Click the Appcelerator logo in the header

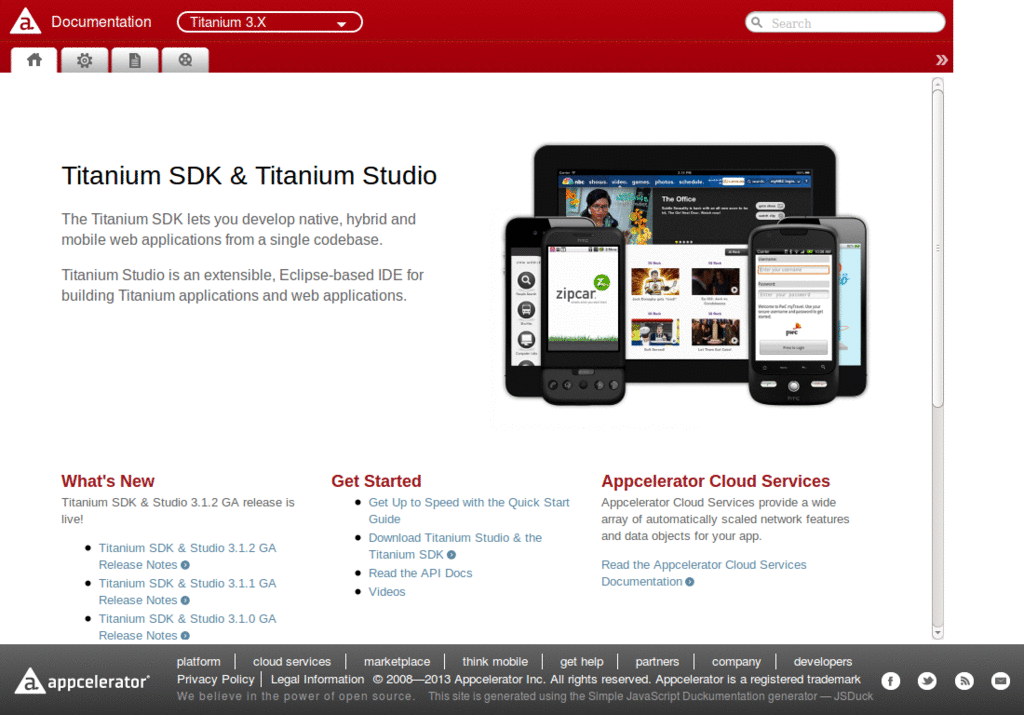click(x=25, y=21)
